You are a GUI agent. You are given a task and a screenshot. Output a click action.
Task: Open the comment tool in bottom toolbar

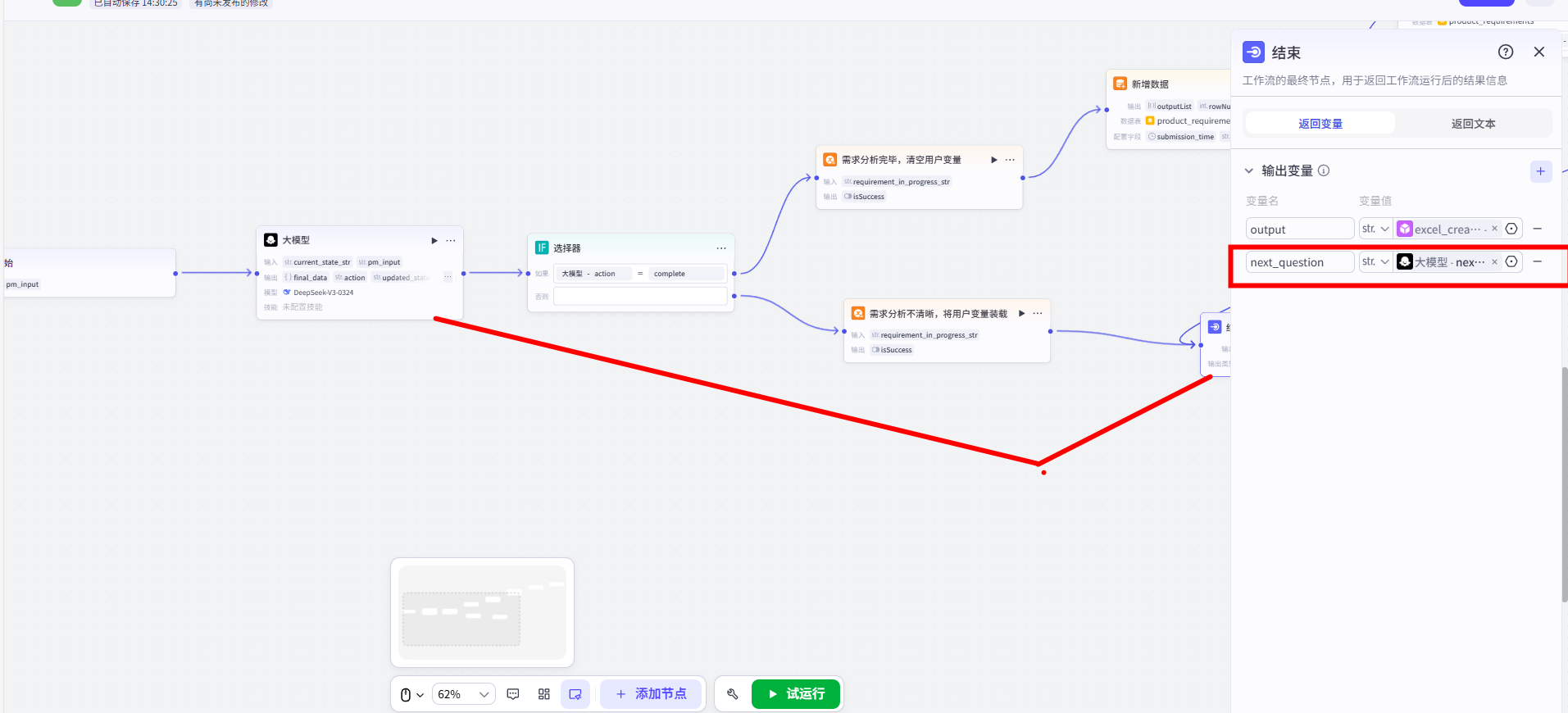click(x=513, y=694)
